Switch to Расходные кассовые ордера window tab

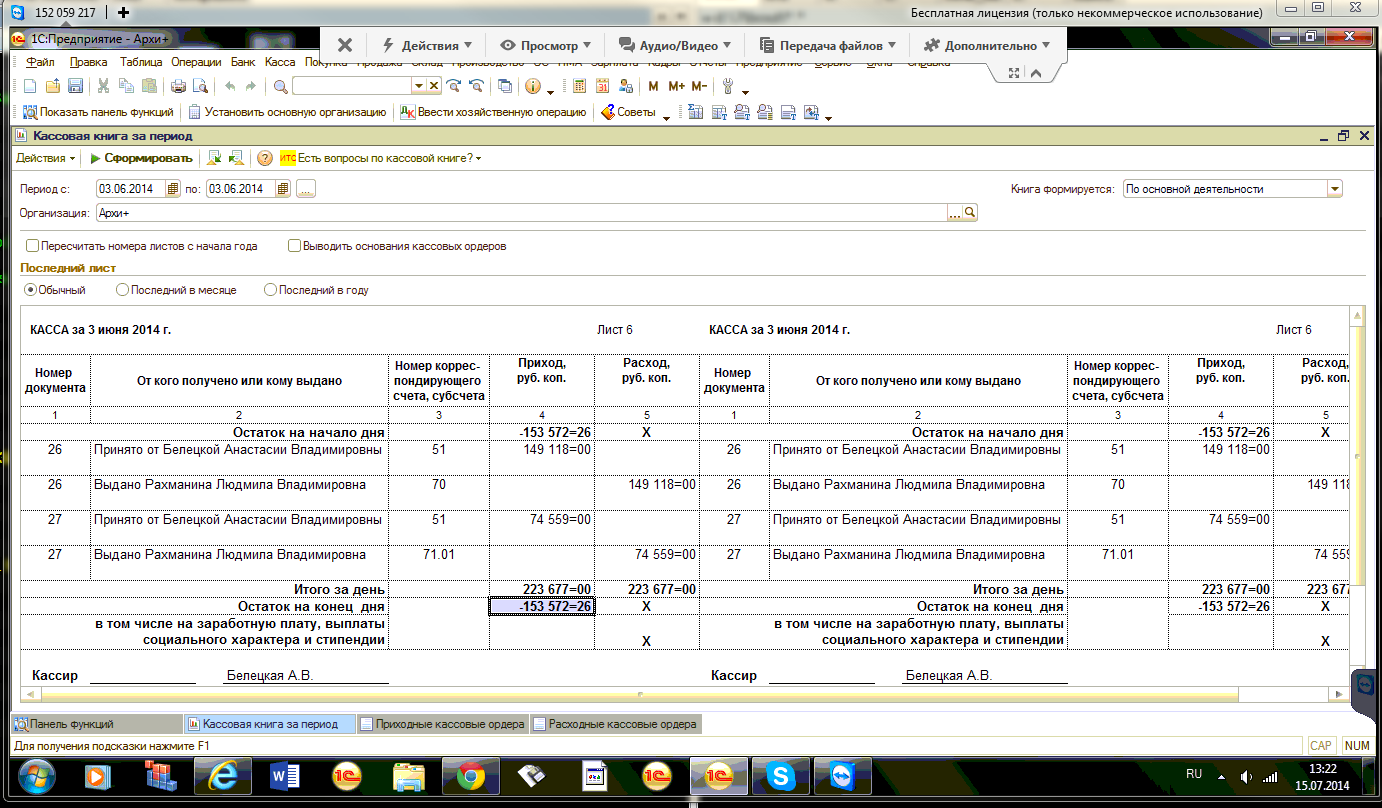614,724
